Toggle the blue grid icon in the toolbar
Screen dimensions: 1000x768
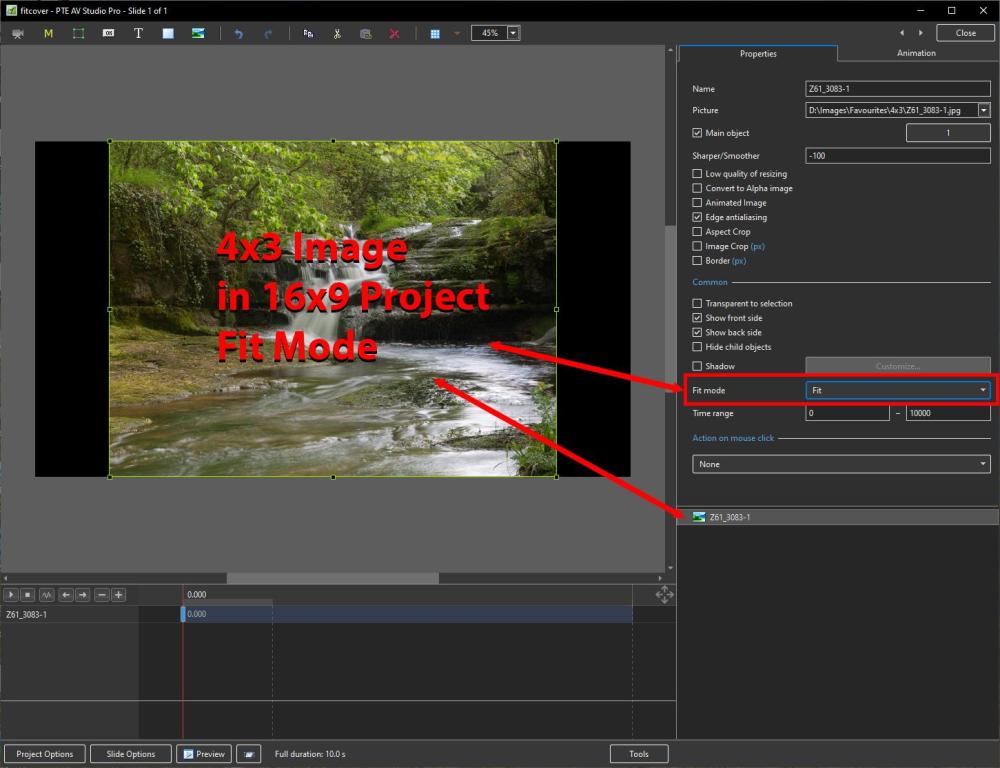pyautogui.click(x=435, y=33)
